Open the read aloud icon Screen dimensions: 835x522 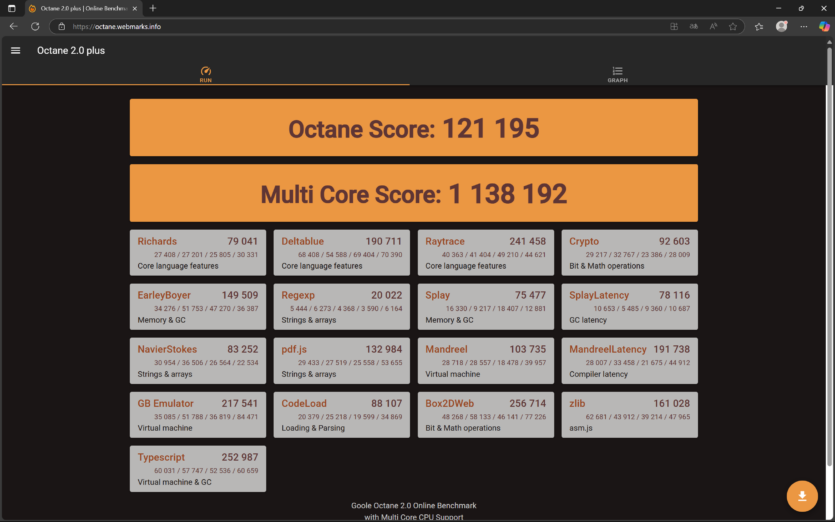(713, 26)
